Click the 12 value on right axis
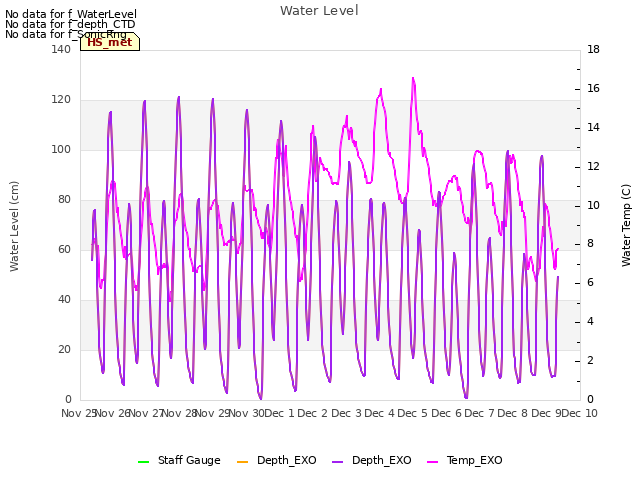Image resolution: width=640 pixels, height=480 pixels. 593,167
